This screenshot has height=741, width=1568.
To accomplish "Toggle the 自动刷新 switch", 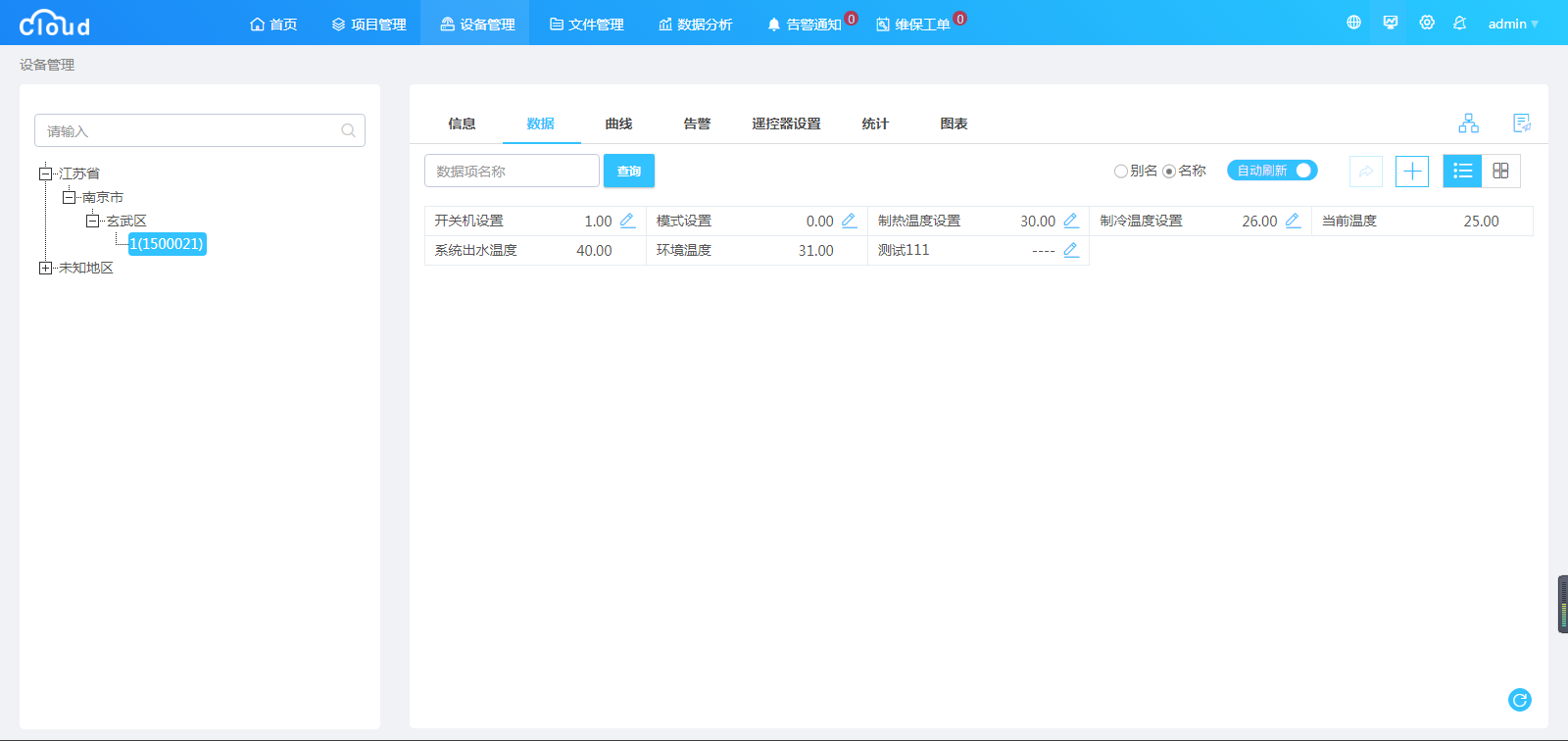I will tap(1272, 171).
